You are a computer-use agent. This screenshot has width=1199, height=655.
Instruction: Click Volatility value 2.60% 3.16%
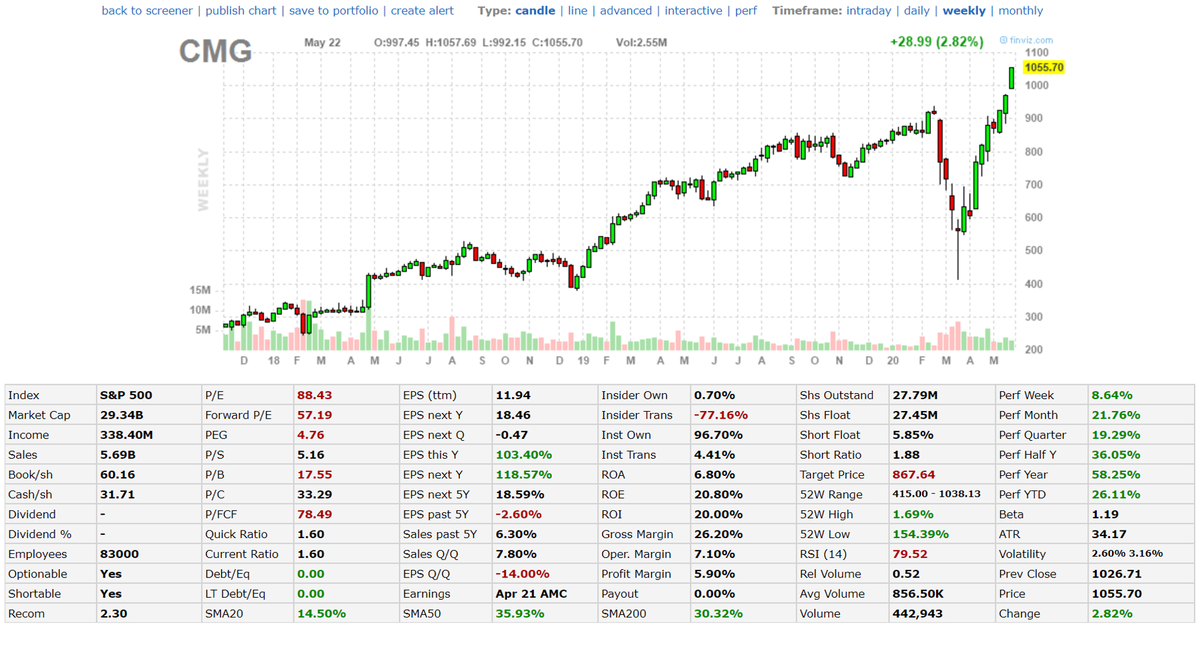click(1127, 553)
